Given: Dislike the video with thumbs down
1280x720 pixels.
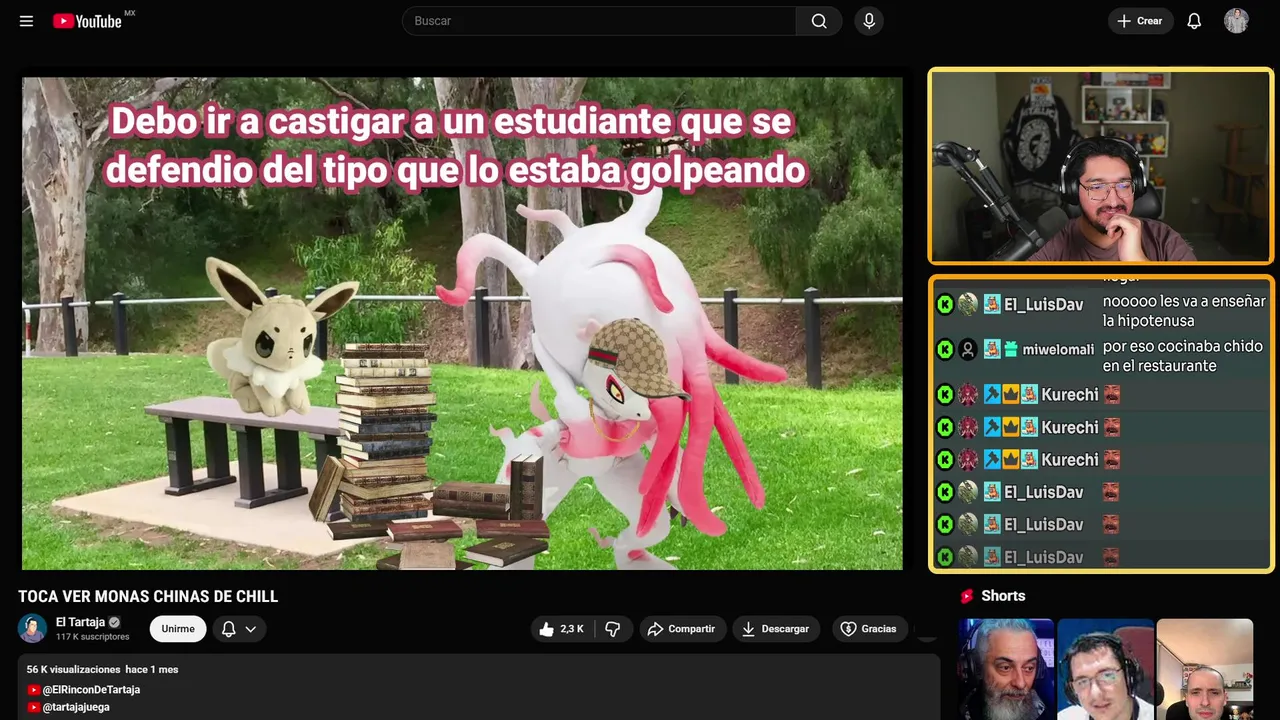Looking at the screenshot, I should [x=613, y=629].
